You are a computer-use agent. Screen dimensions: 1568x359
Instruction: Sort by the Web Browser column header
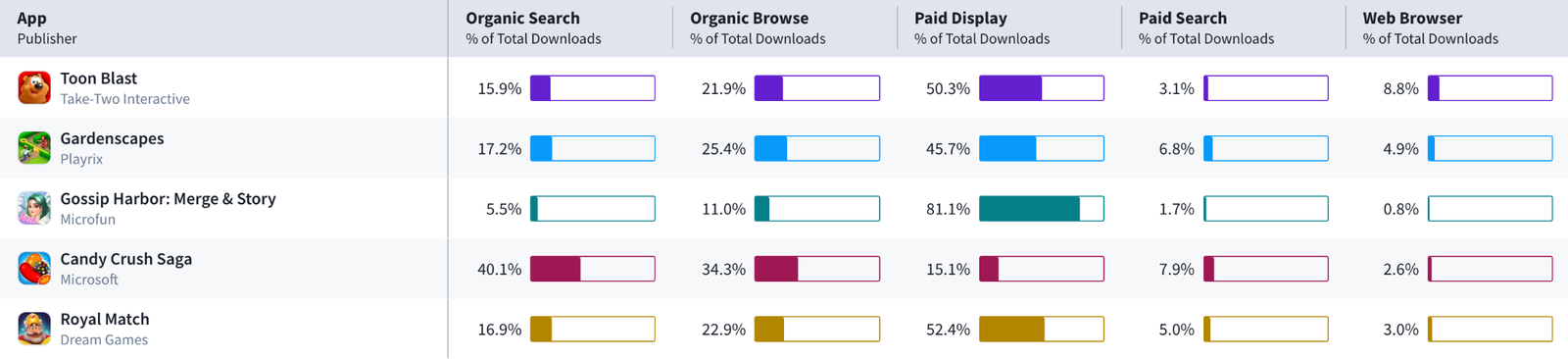point(1412,18)
